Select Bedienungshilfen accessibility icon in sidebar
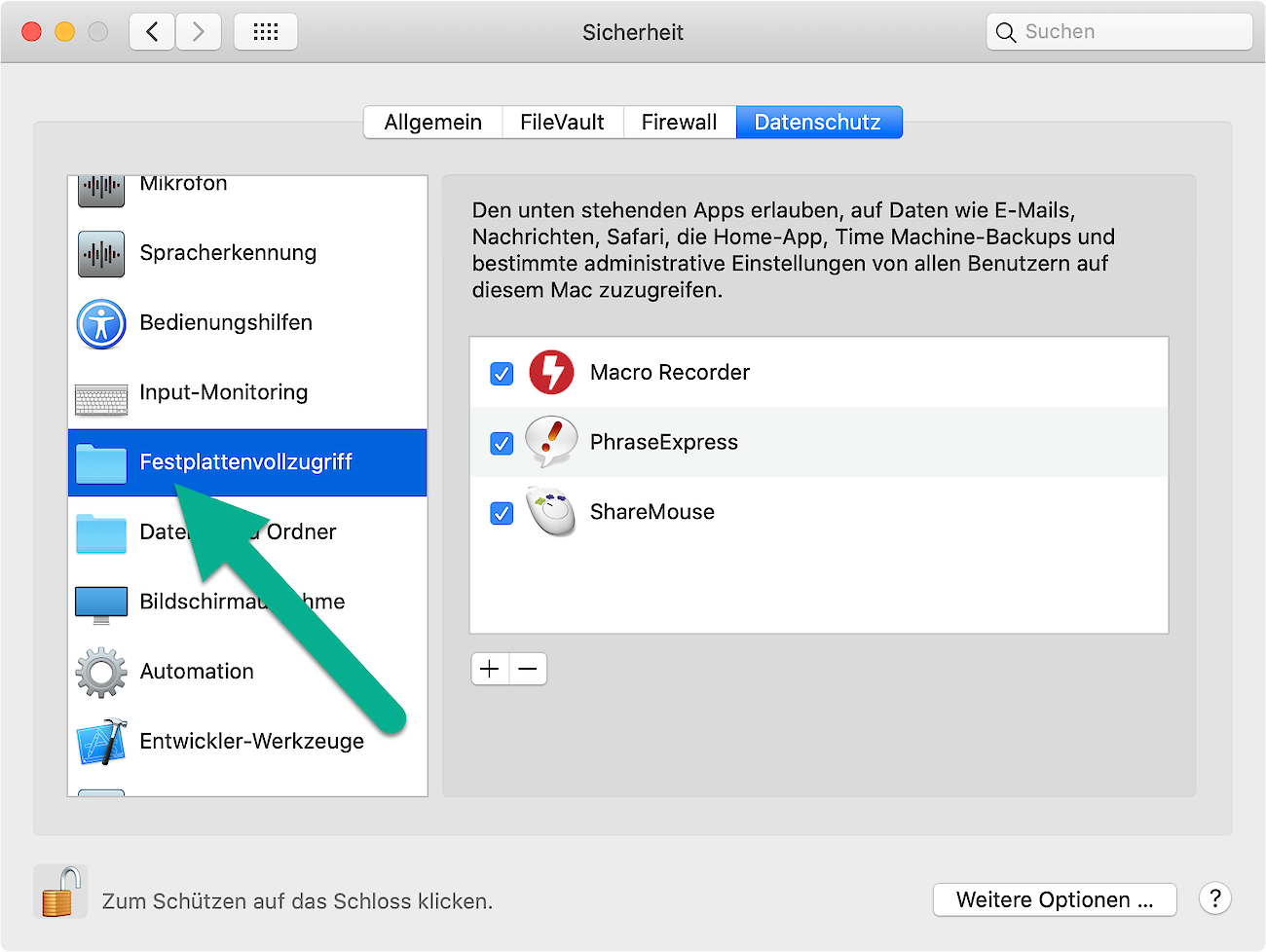The image size is (1266, 952). [x=101, y=323]
